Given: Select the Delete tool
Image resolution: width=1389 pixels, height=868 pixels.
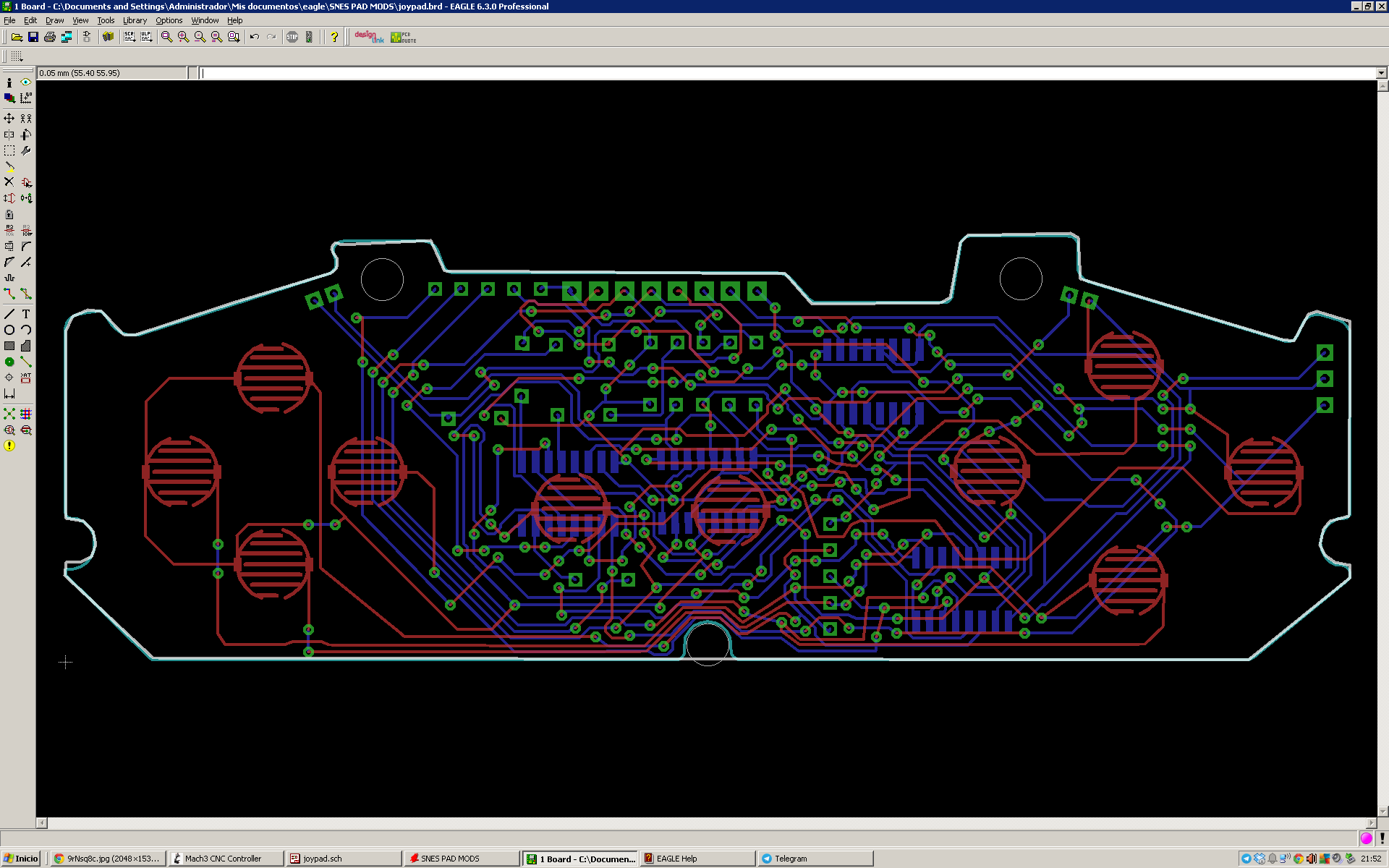Looking at the screenshot, I should point(9,182).
